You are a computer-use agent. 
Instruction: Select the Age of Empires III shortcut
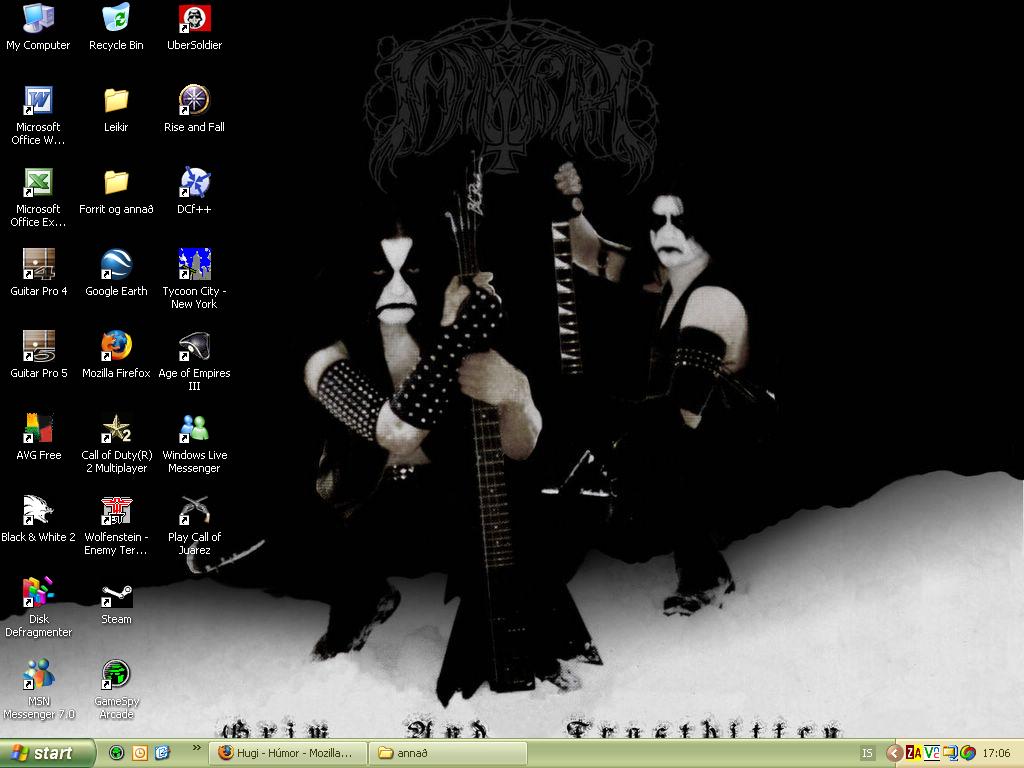pos(194,362)
